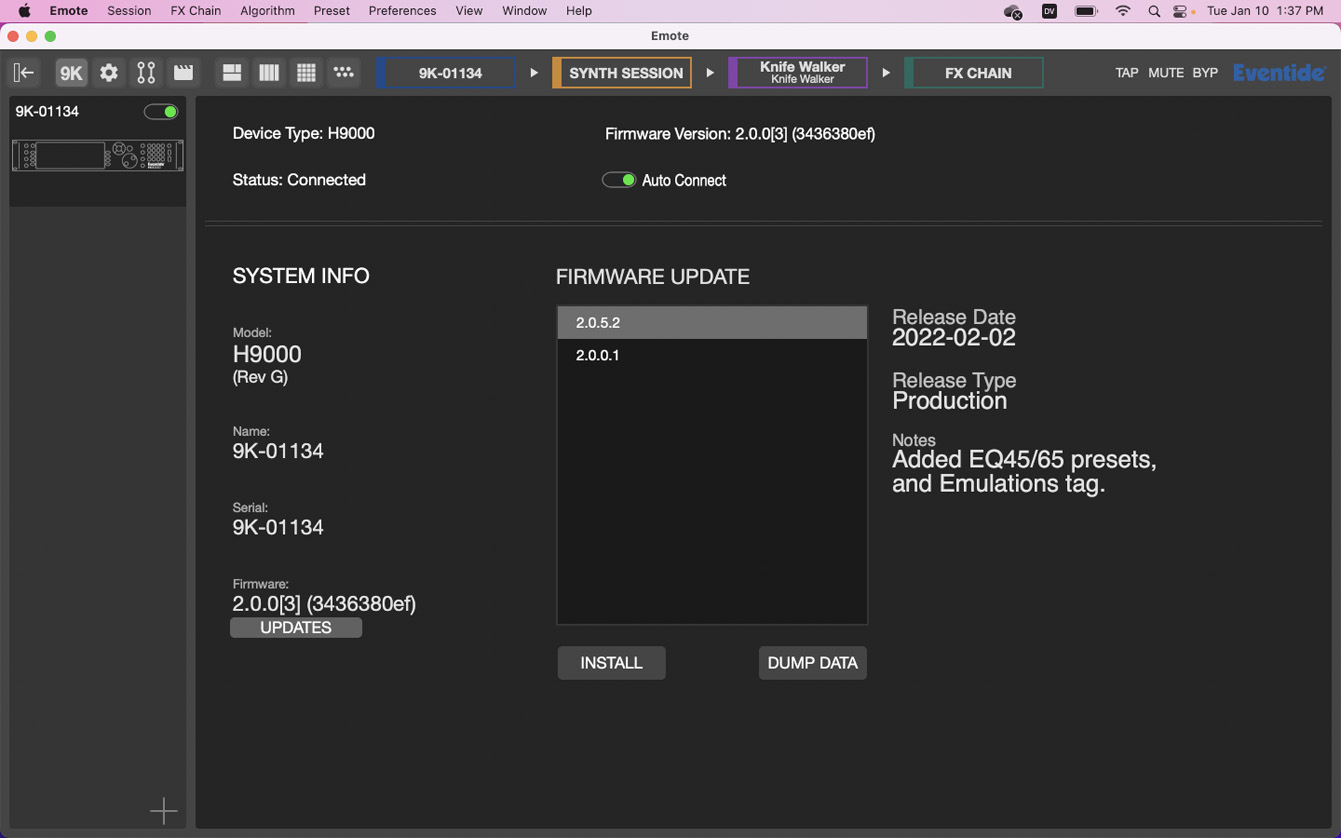Open the settings gear in toolbar
1341x838 pixels.
click(x=109, y=73)
